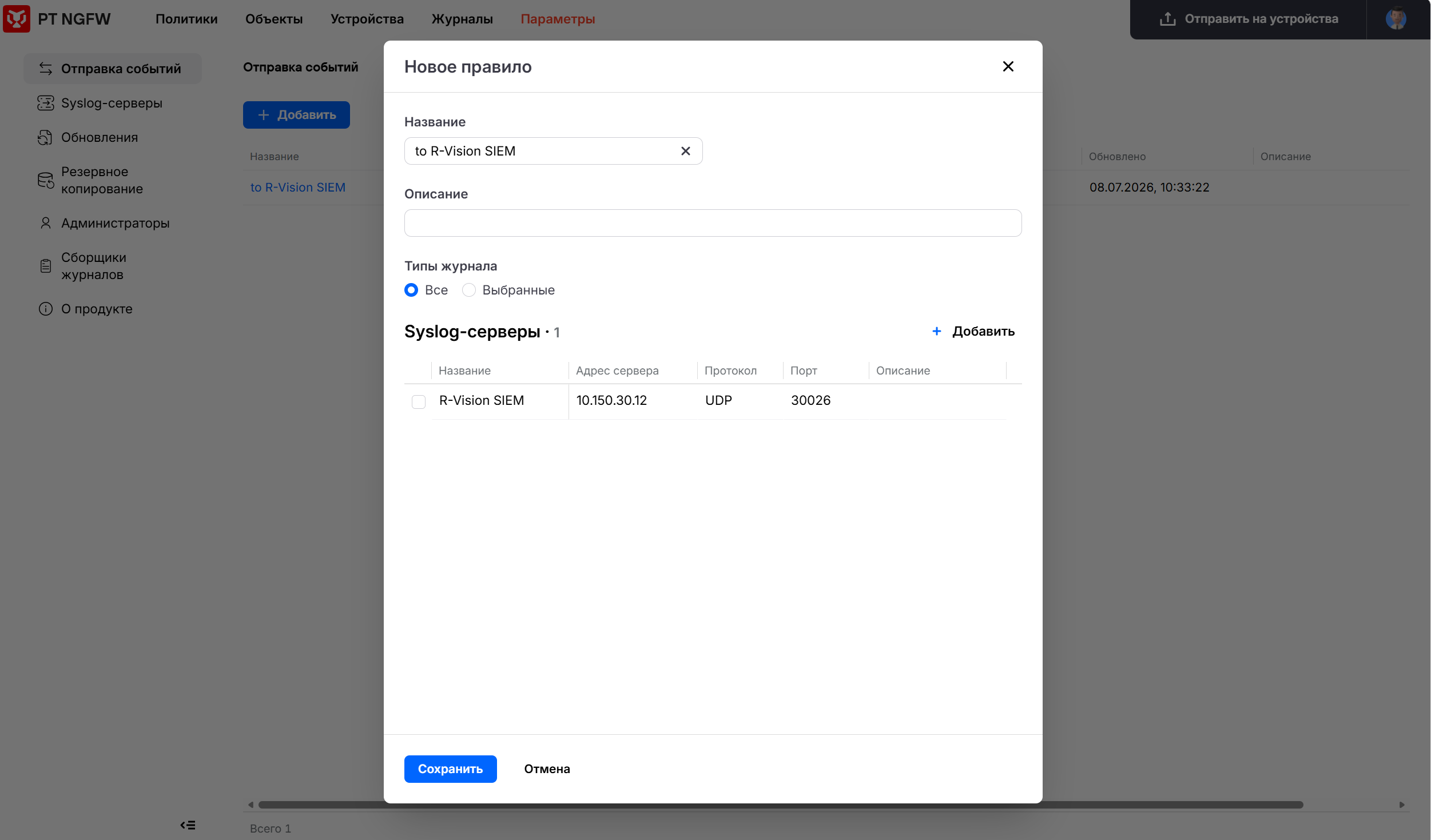Click the Название column header in the background table
1431x840 pixels.
tap(274, 156)
